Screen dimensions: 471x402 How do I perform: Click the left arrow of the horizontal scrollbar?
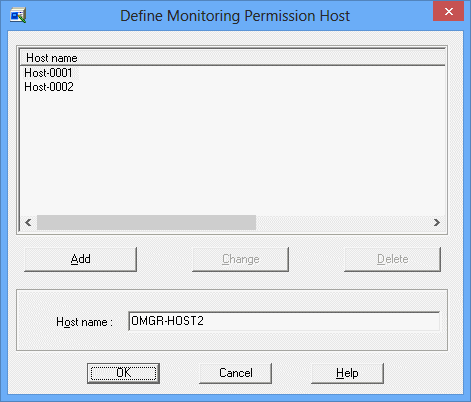tap(29, 222)
